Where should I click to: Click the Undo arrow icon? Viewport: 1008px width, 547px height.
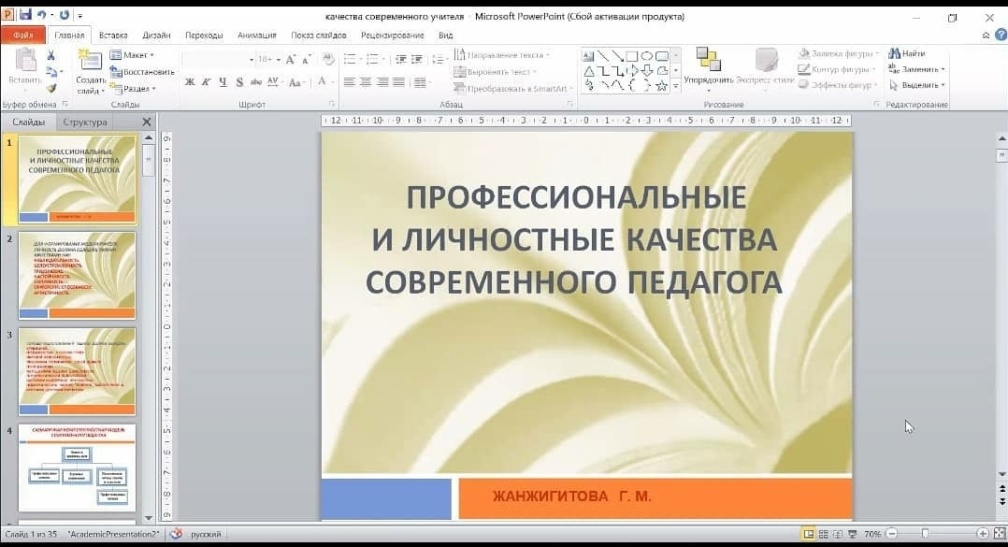[x=43, y=16]
